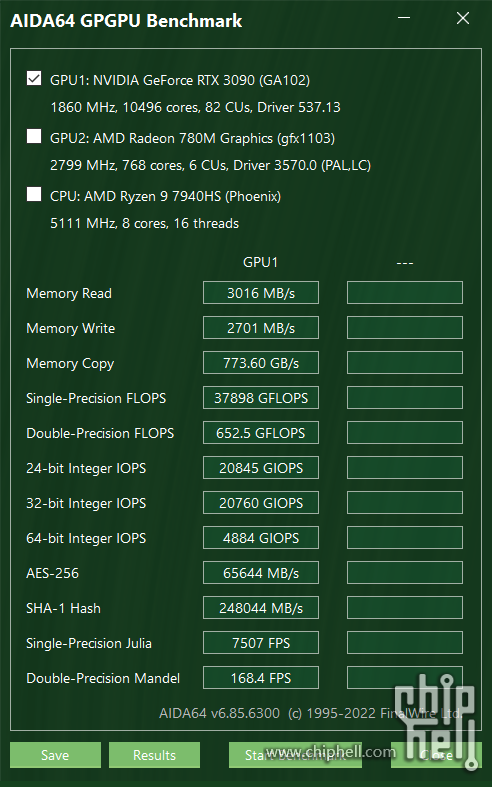The height and width of the screenshot is (787, 492).
Task: Click the Memory Copy result 773.60 GB/s
Action: click(x=261, y=363)
